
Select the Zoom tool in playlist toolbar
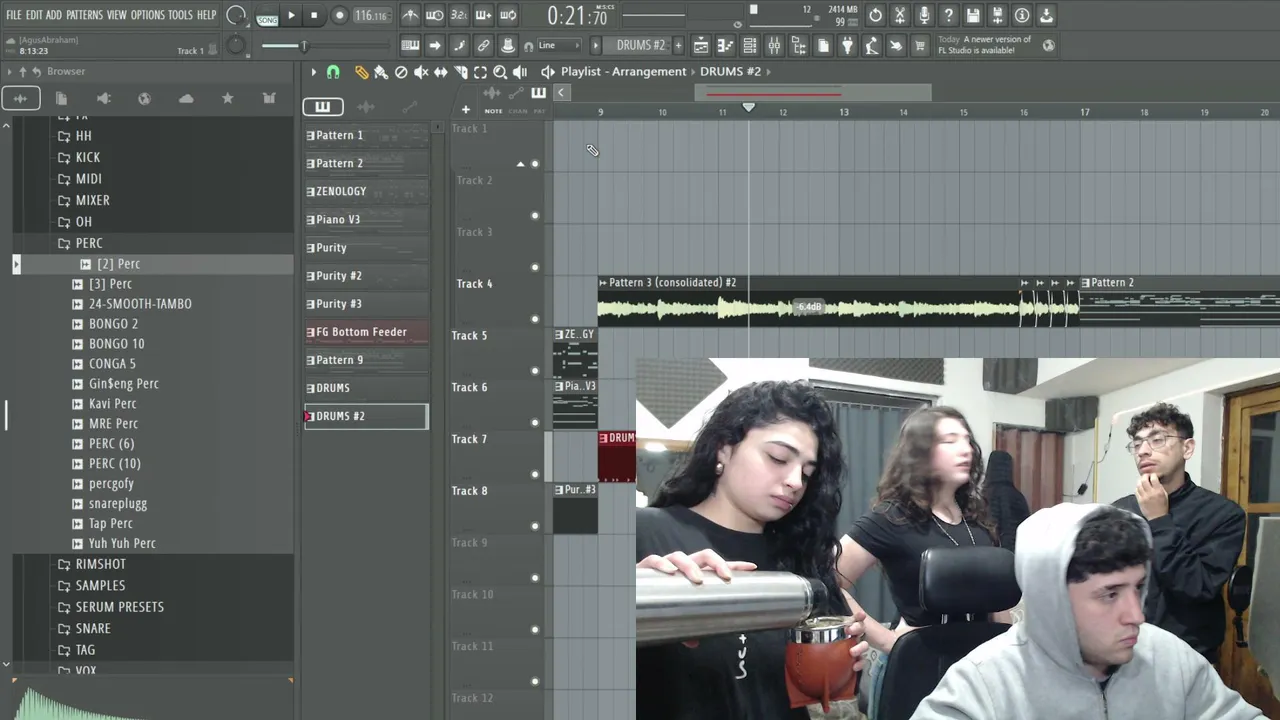500,72
